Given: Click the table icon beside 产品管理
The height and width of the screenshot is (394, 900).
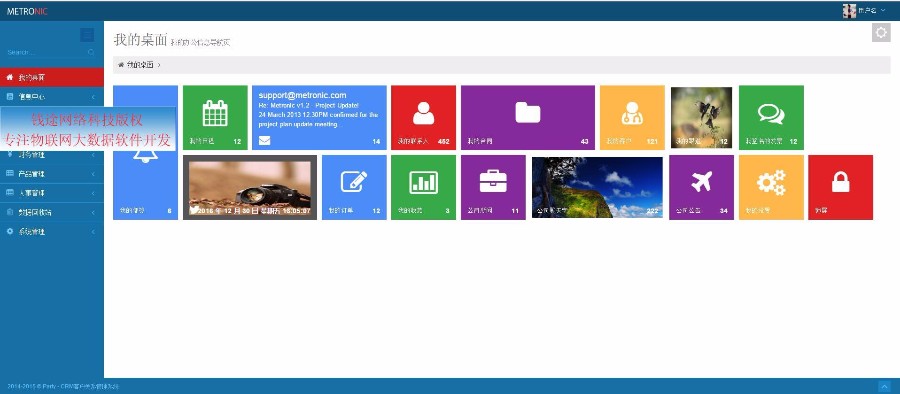Looking at the screenshot, I should pyautogui.click(x=10, y=173).
